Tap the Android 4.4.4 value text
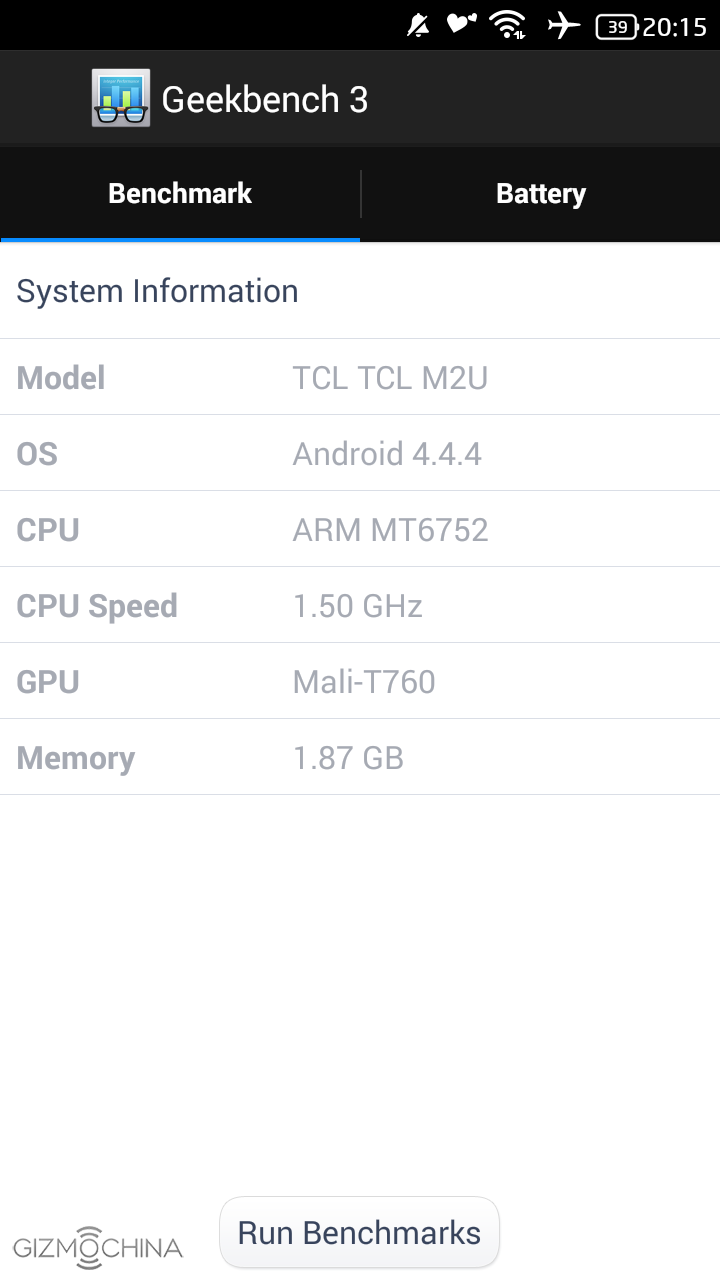The height and width of the screenshot is (1280, 720). tap(387, 454)
